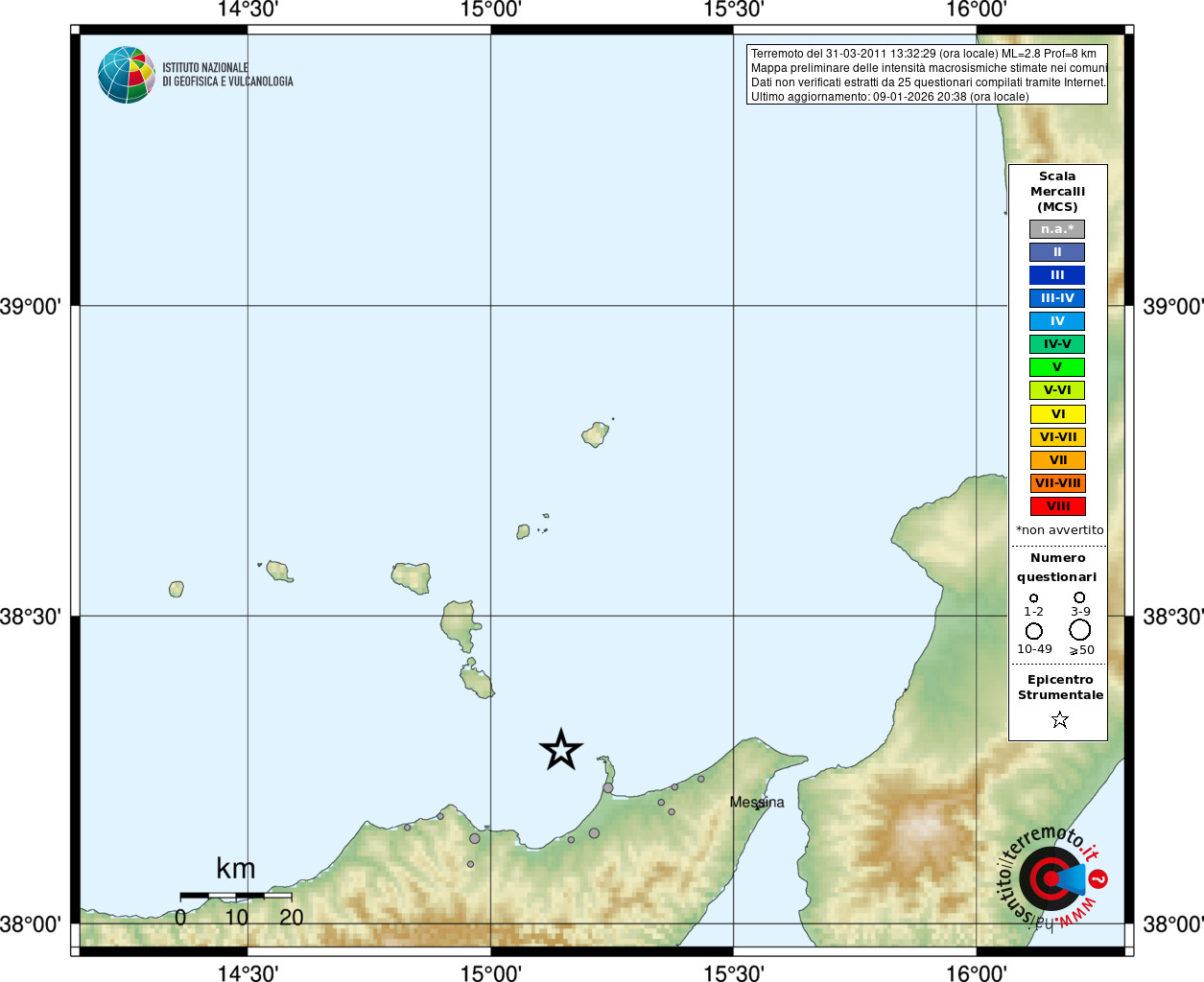Click the IV-V green swatch
The width and height of the screenshot is (1204, 982).
coord(1057,344)
